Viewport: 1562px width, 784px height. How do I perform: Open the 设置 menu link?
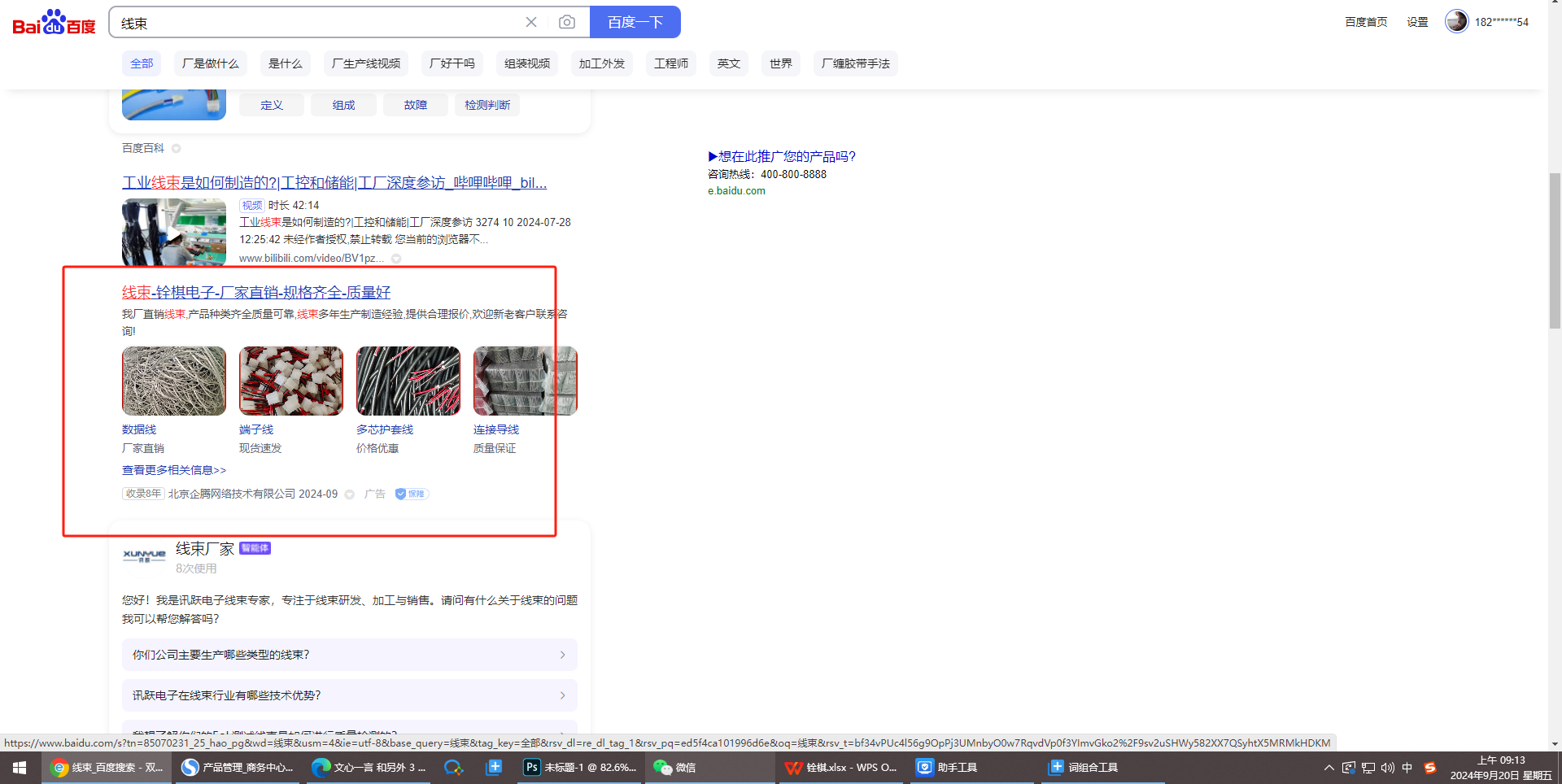tap(1418, 22)
